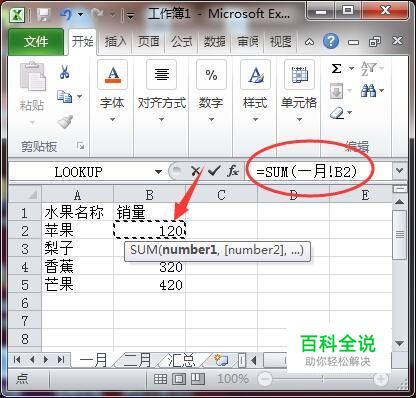Image resolution: width=416 pixels, height=398 pixels.
Task: Click the Paste (粘贴) clipboard icon
Action: (32, 77)
